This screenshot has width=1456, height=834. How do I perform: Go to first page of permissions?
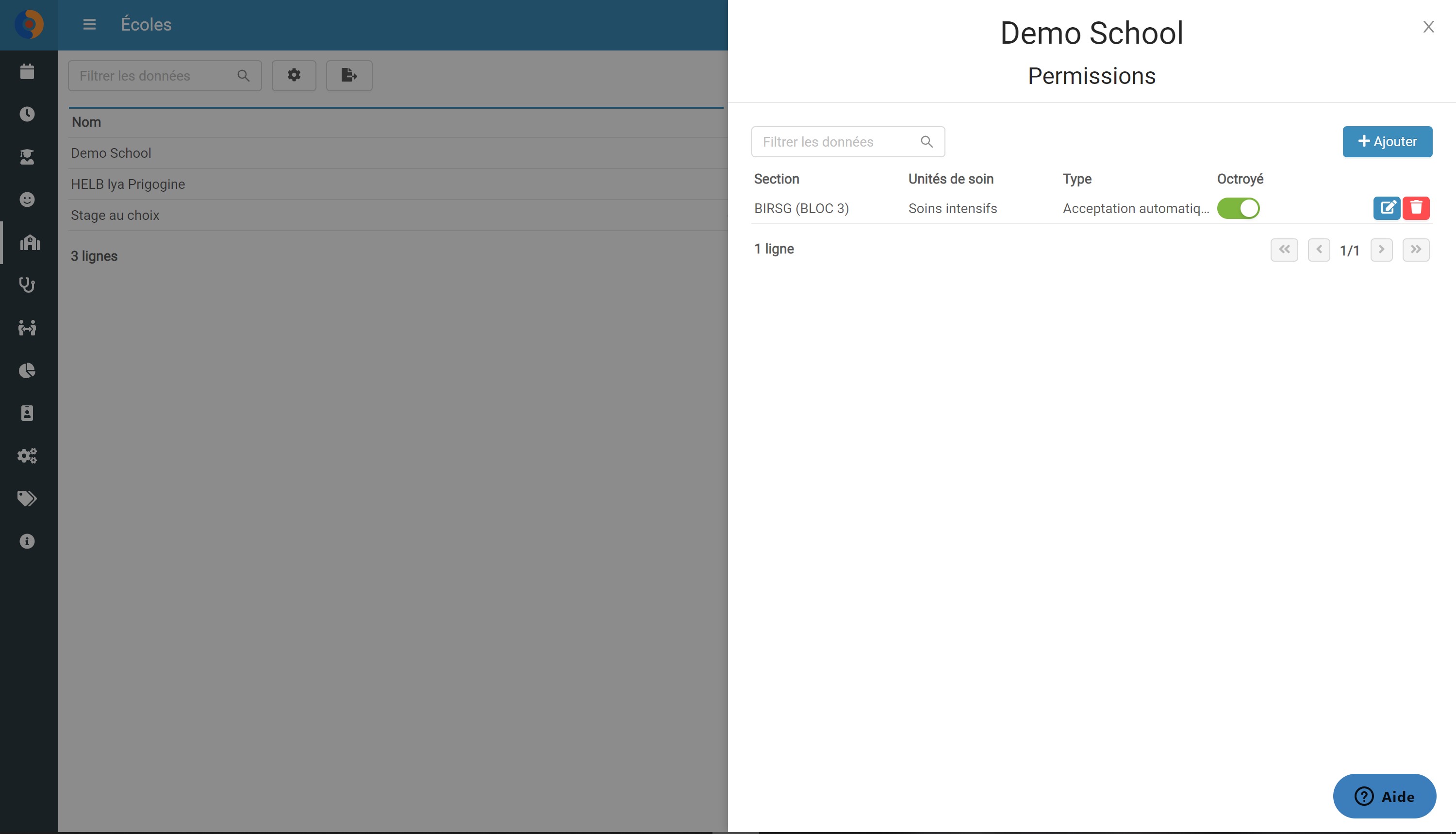point(1284,250)
